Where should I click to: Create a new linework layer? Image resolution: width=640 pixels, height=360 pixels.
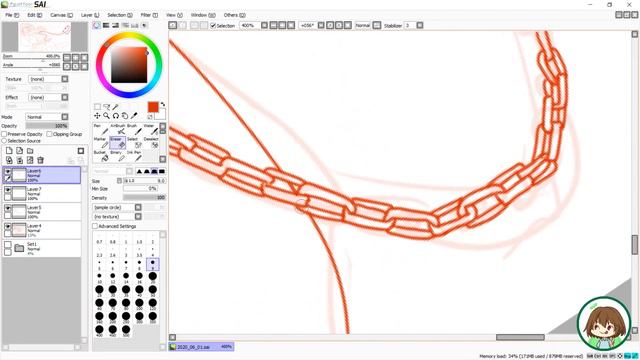coord(19,151)
